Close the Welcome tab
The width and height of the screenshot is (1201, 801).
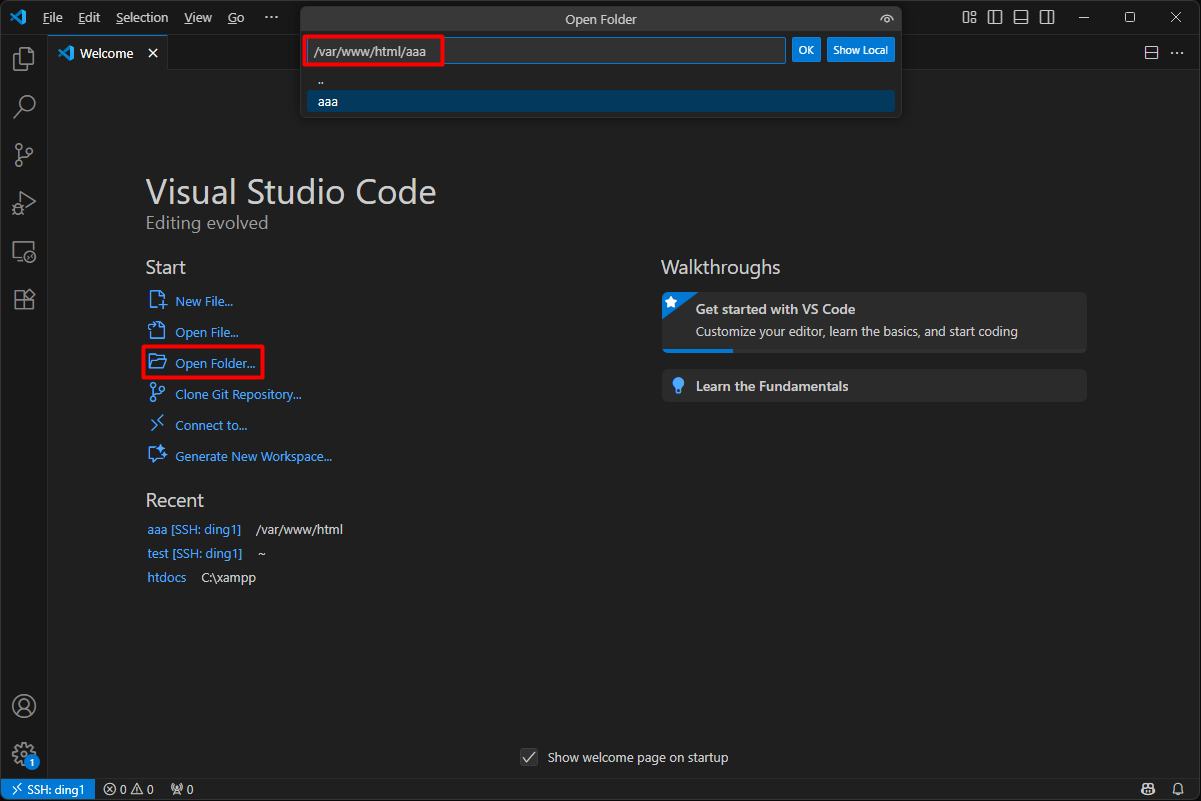[153, 53]
